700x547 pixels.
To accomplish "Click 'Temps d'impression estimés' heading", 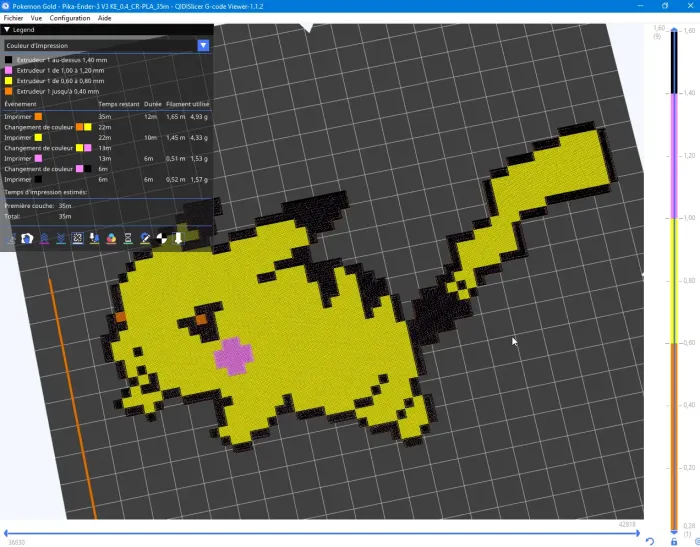I will (46, 192).
